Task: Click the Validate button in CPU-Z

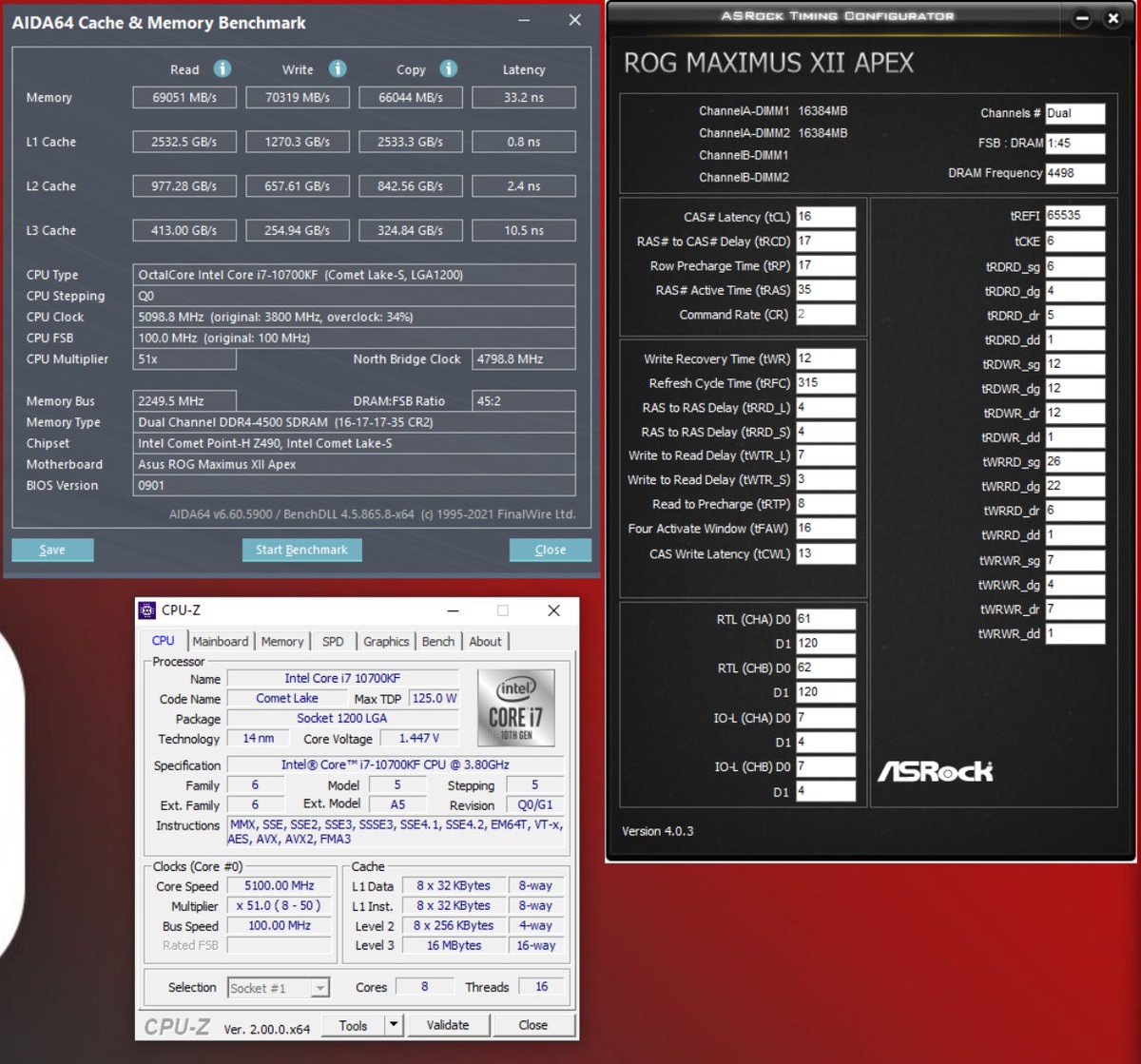Action: point(448,1025)
